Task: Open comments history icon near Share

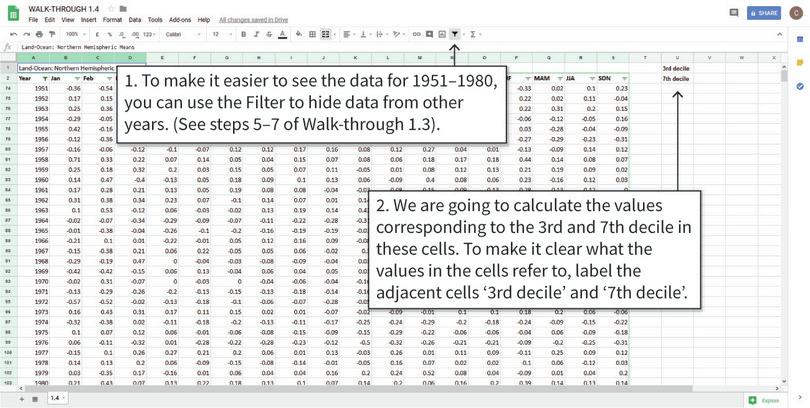Action: click(734, 13)
